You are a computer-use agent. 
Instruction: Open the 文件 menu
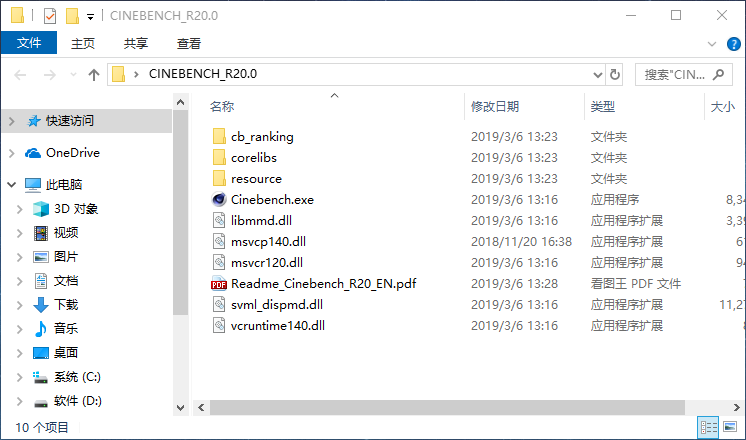pos(29,43)
